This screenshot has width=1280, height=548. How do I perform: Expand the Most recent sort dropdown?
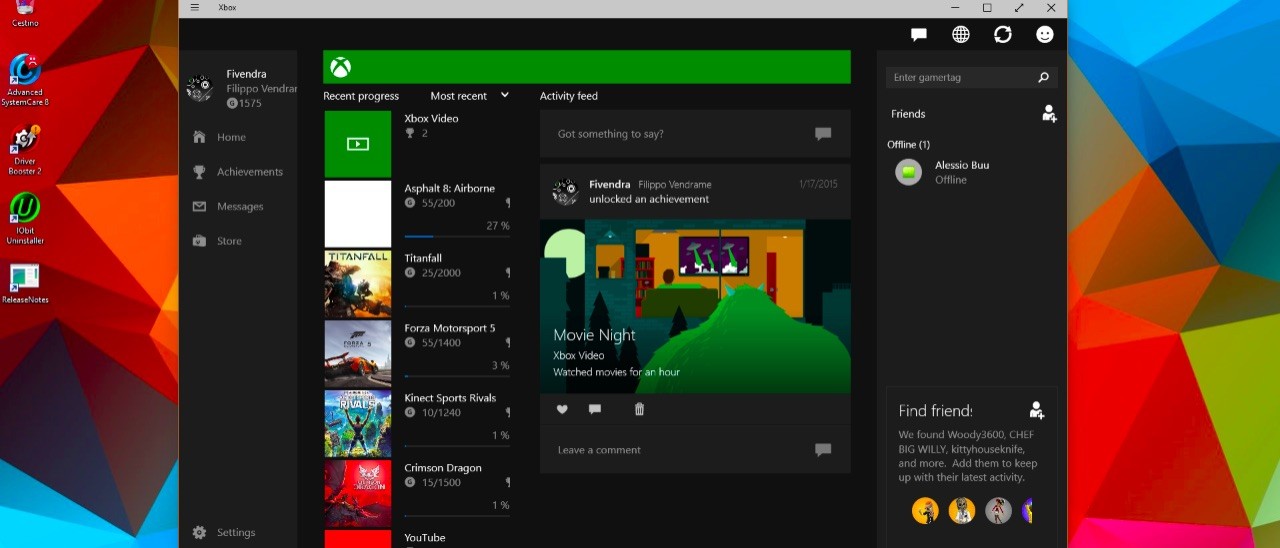(x=469, y=96)
